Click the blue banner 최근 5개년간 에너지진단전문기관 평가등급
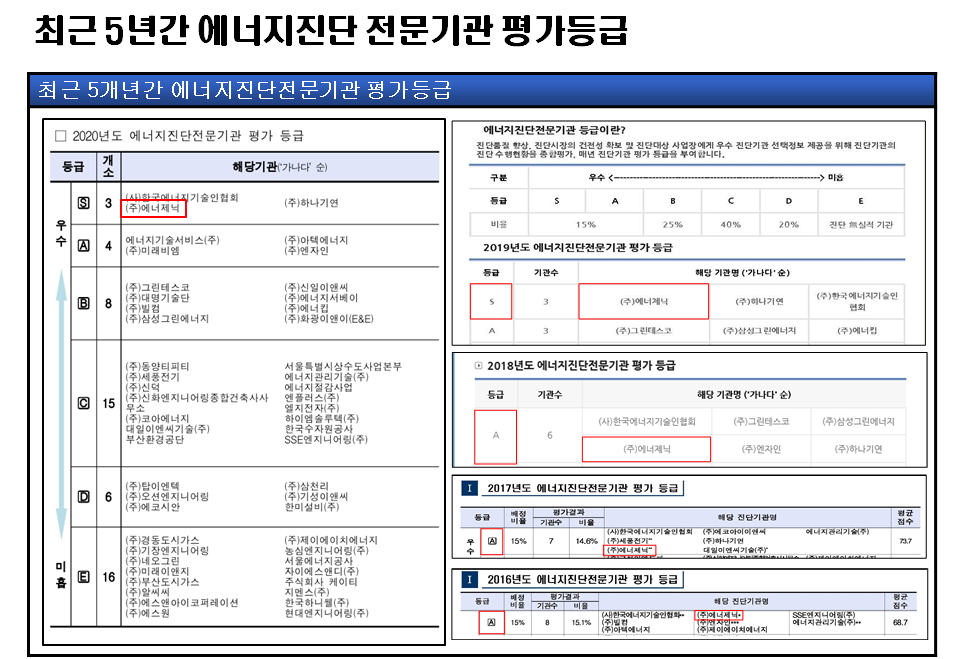 click(x=482, y=90)
